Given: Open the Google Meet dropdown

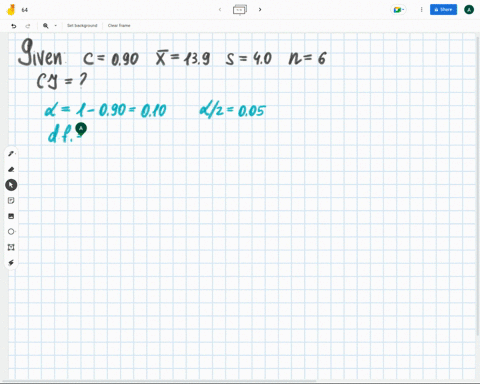Looking at the screenshot, I should 398,10.
